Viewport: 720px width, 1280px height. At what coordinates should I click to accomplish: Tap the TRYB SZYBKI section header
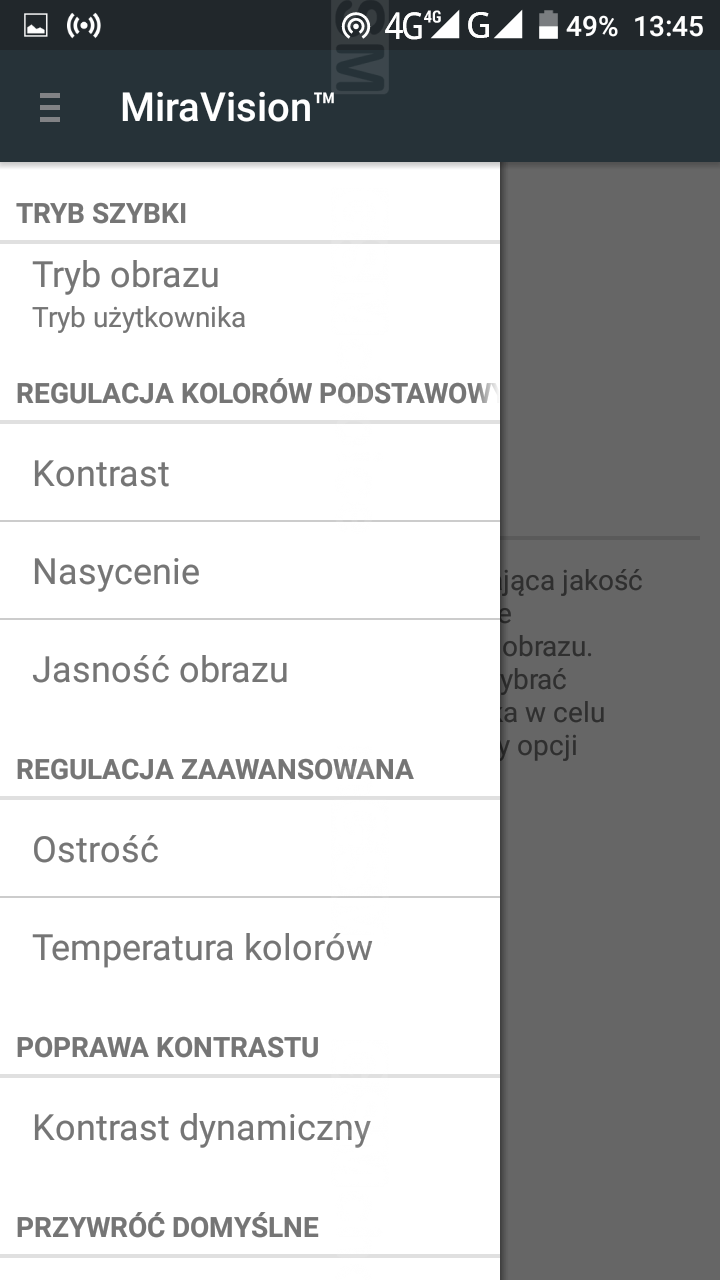pos(102,214)
